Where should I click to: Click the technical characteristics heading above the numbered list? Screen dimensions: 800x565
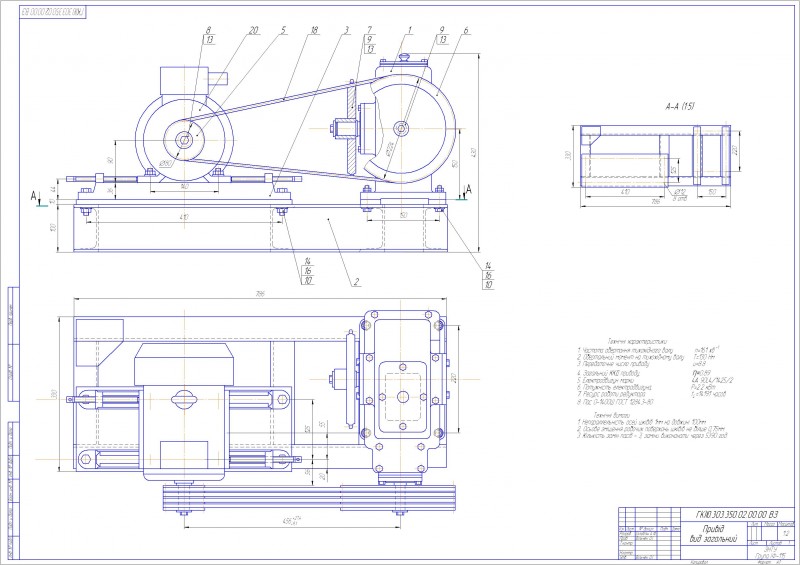click(x=637, y=341)
